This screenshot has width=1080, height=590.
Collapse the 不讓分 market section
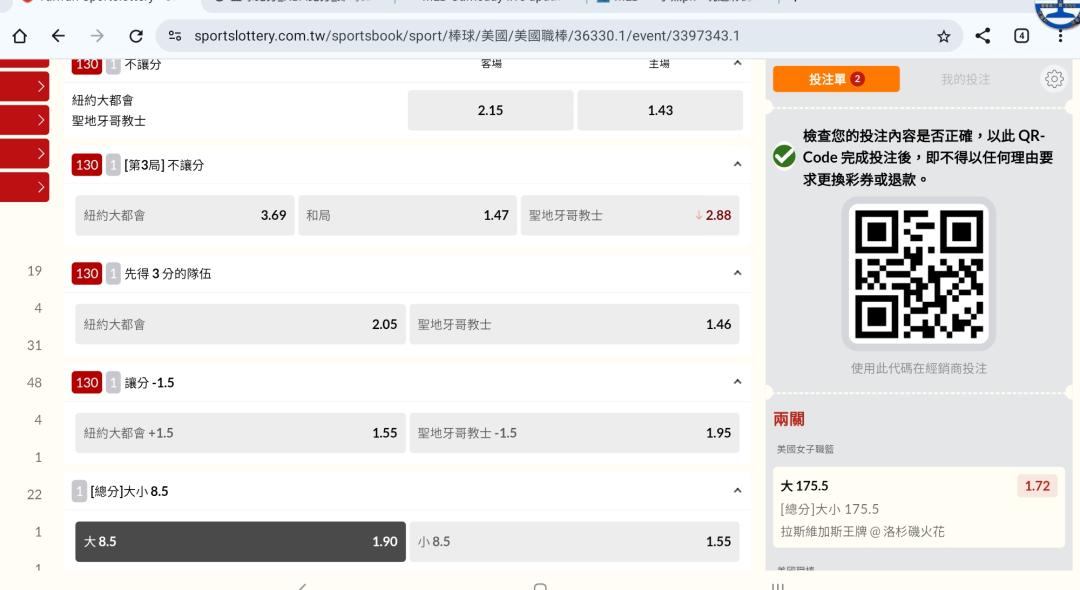click(x=737, y=63)
